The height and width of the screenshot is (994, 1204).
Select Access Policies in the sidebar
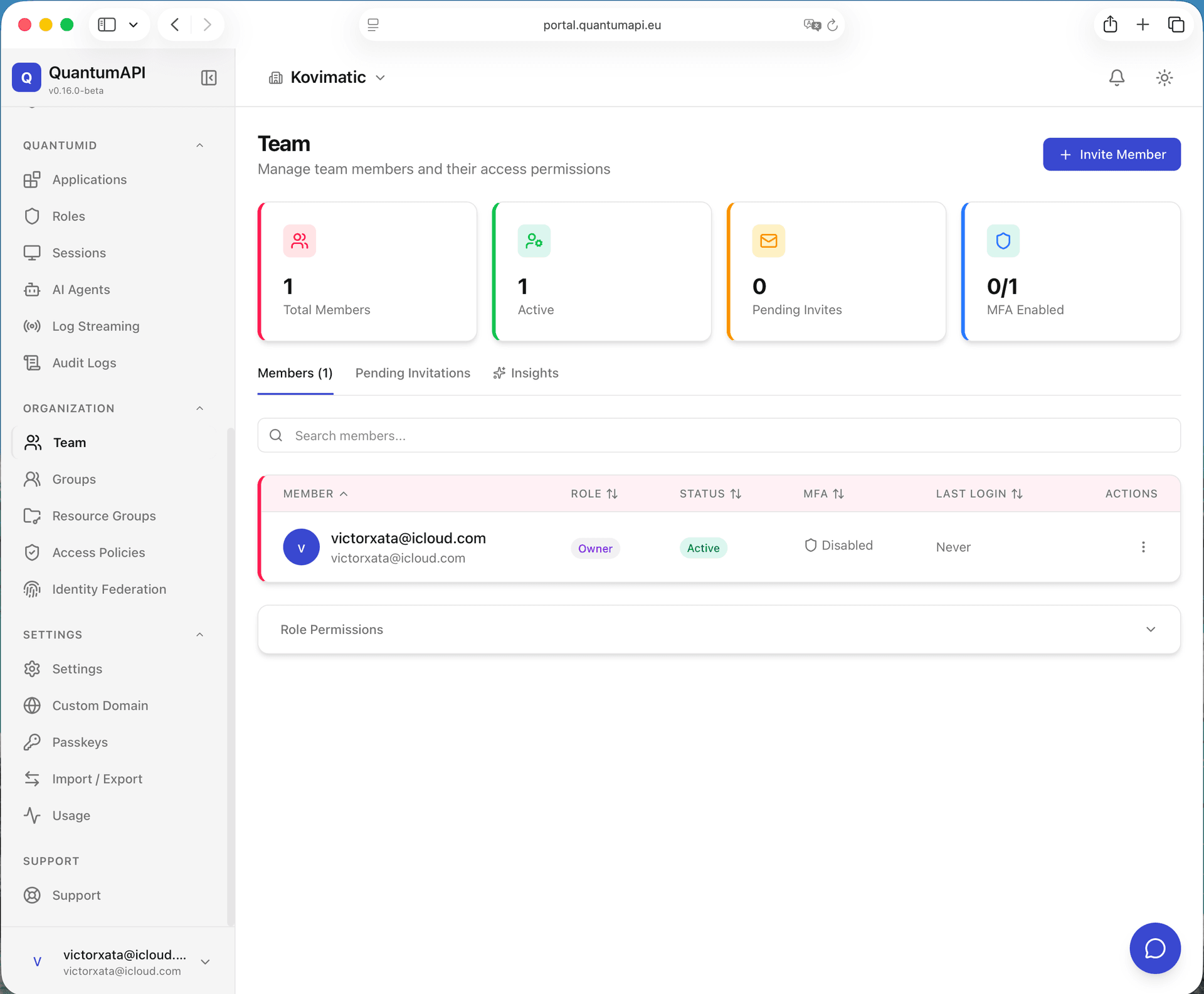pyautogui.click(x=98, y=553)
